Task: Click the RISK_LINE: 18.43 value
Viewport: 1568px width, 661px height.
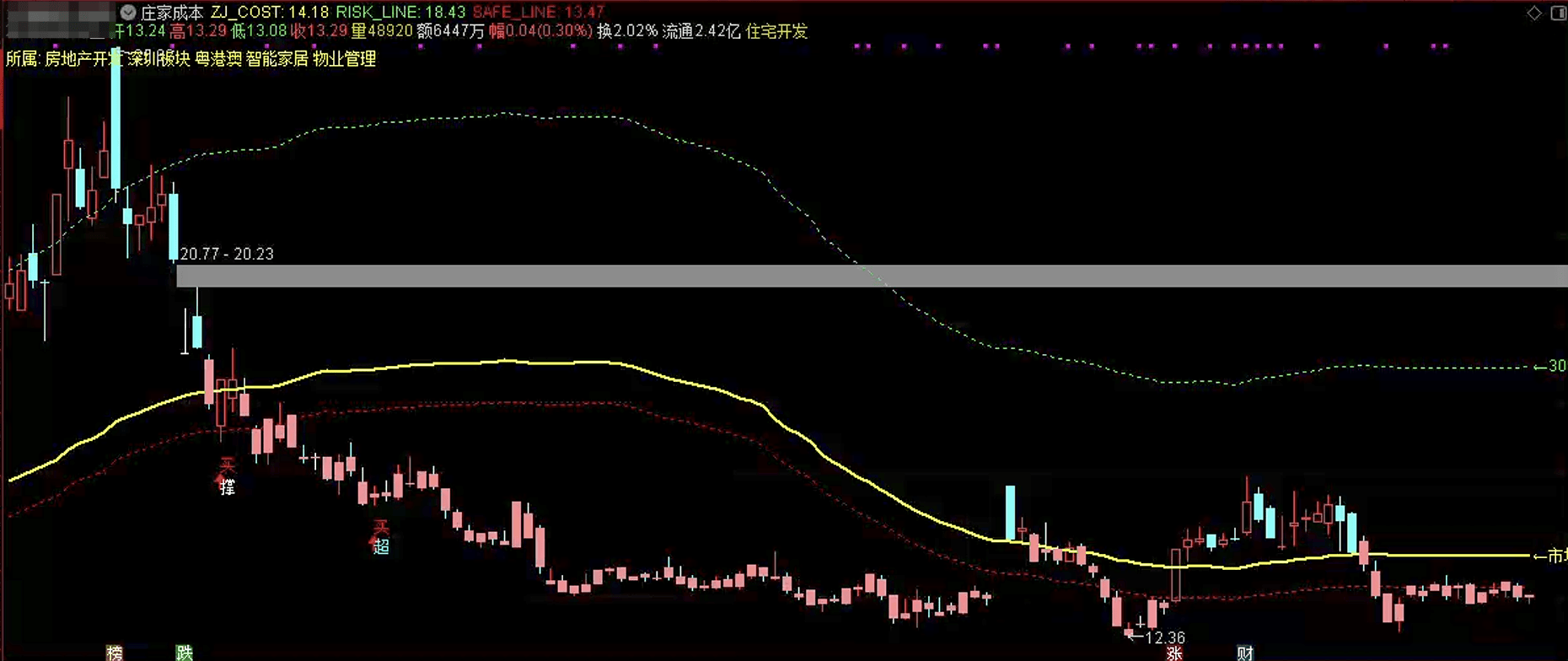Action: (x=400, y=13)
